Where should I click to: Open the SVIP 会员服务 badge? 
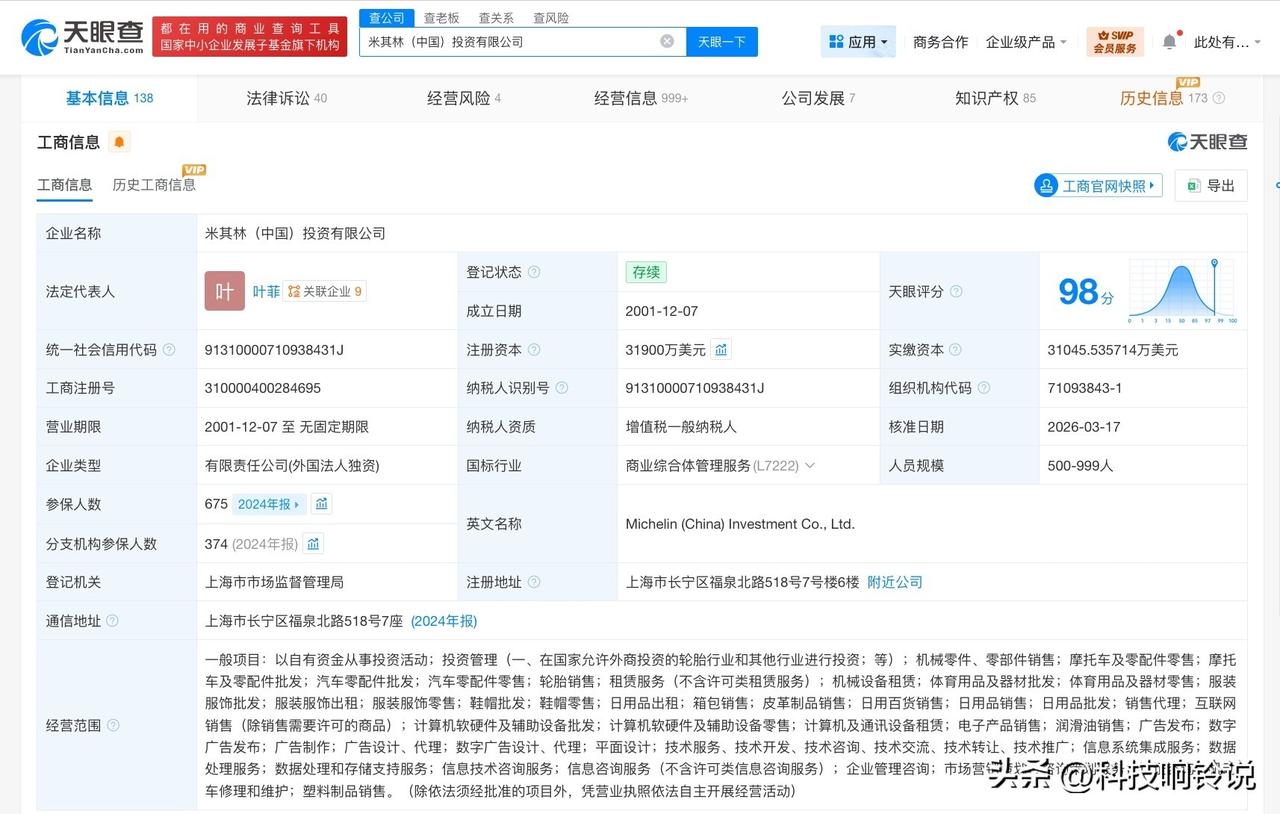point(1115,42)
